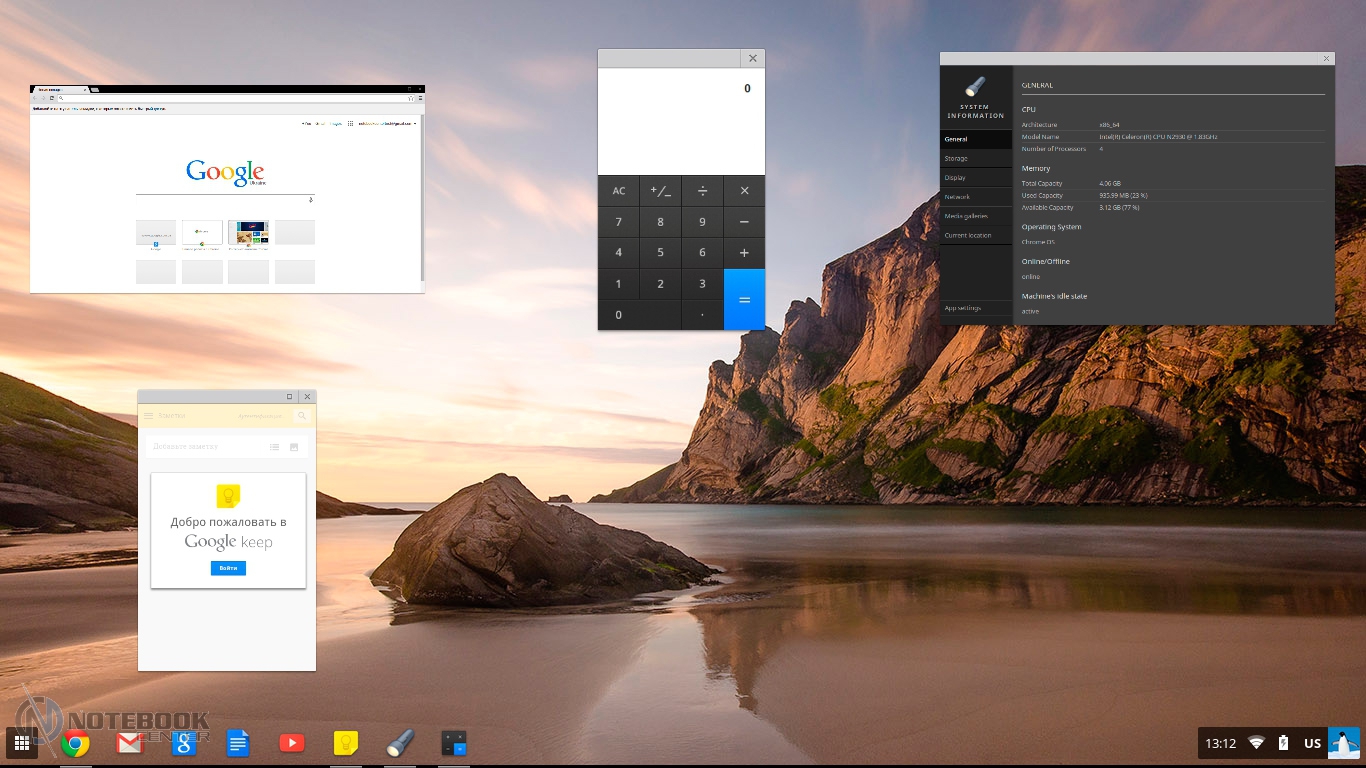This screenshot has height=768, width=1366.
Task: Click the new list icon in Keep
Action: coord(275,447)
